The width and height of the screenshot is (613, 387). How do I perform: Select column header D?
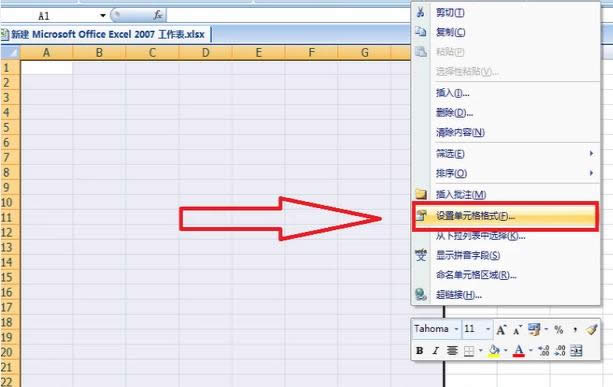click(x=206, y=52)
